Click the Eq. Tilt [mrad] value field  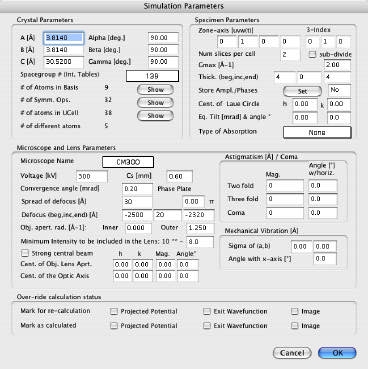tap(305, 118)
